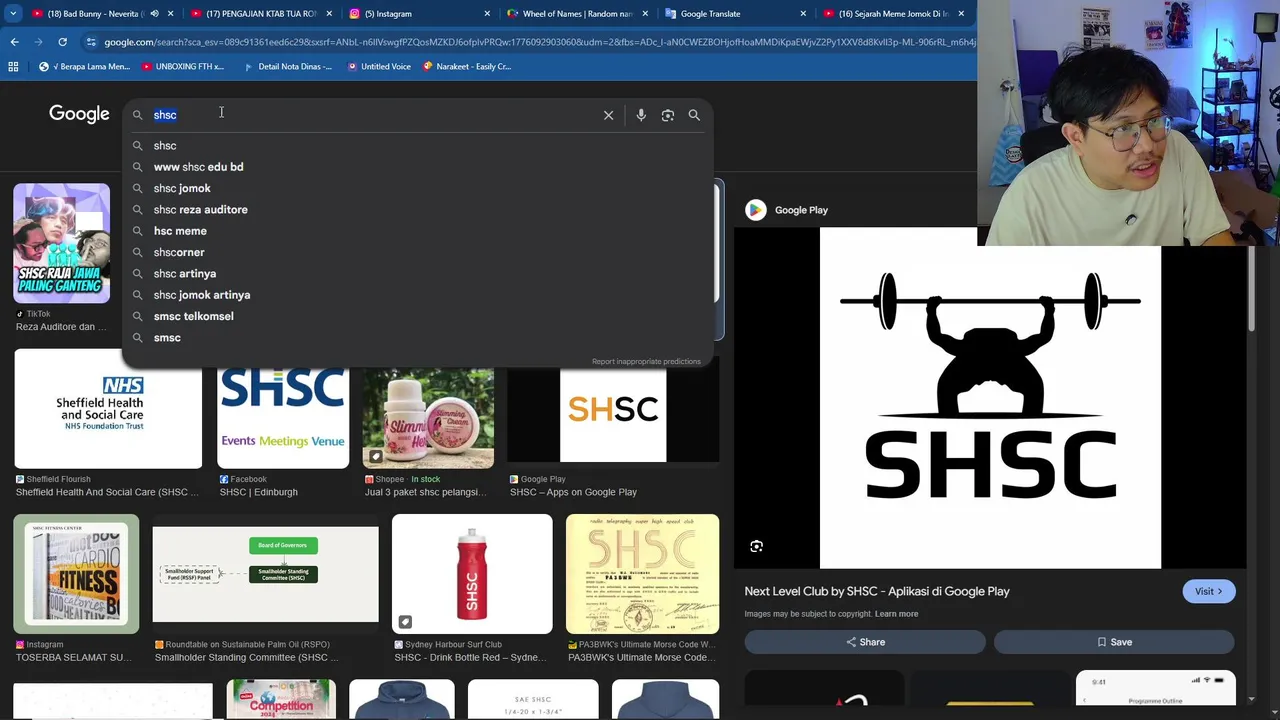Open the PA3BWK Morse code certificate thumbnail

[642, 574]
